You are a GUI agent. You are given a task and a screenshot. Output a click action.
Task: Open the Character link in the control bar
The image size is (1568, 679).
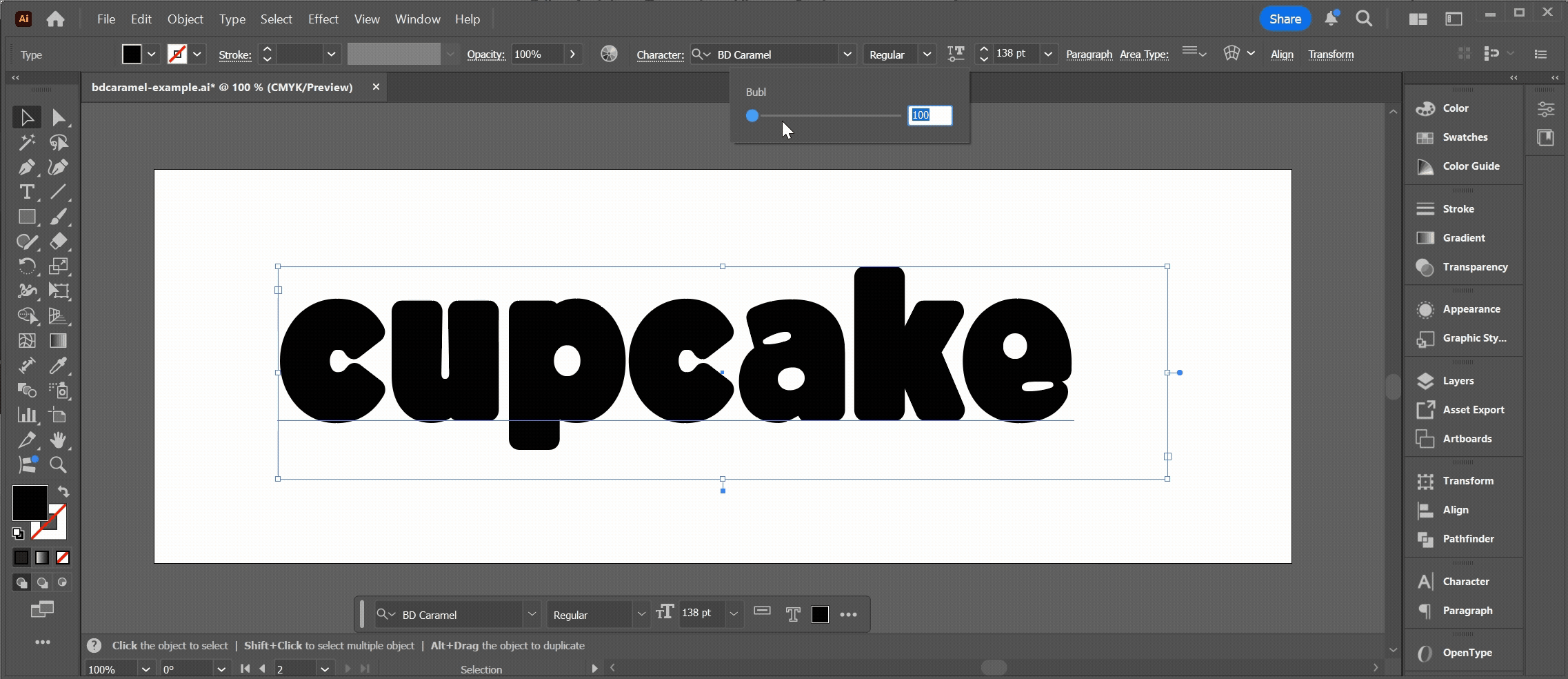[x=659, y=55]
